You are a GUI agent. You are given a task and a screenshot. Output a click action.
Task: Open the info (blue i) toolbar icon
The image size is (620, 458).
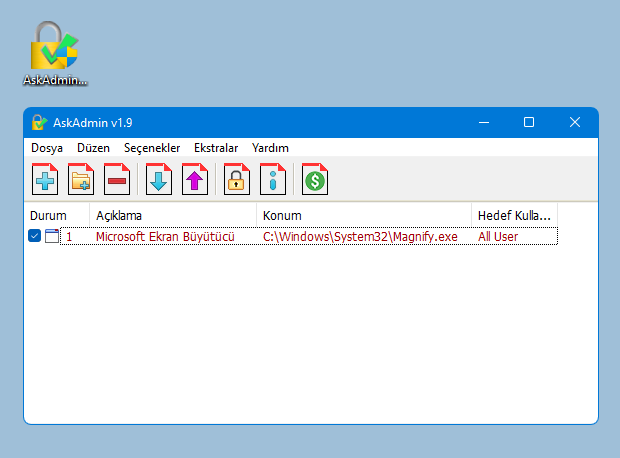(x=272, y=179)
